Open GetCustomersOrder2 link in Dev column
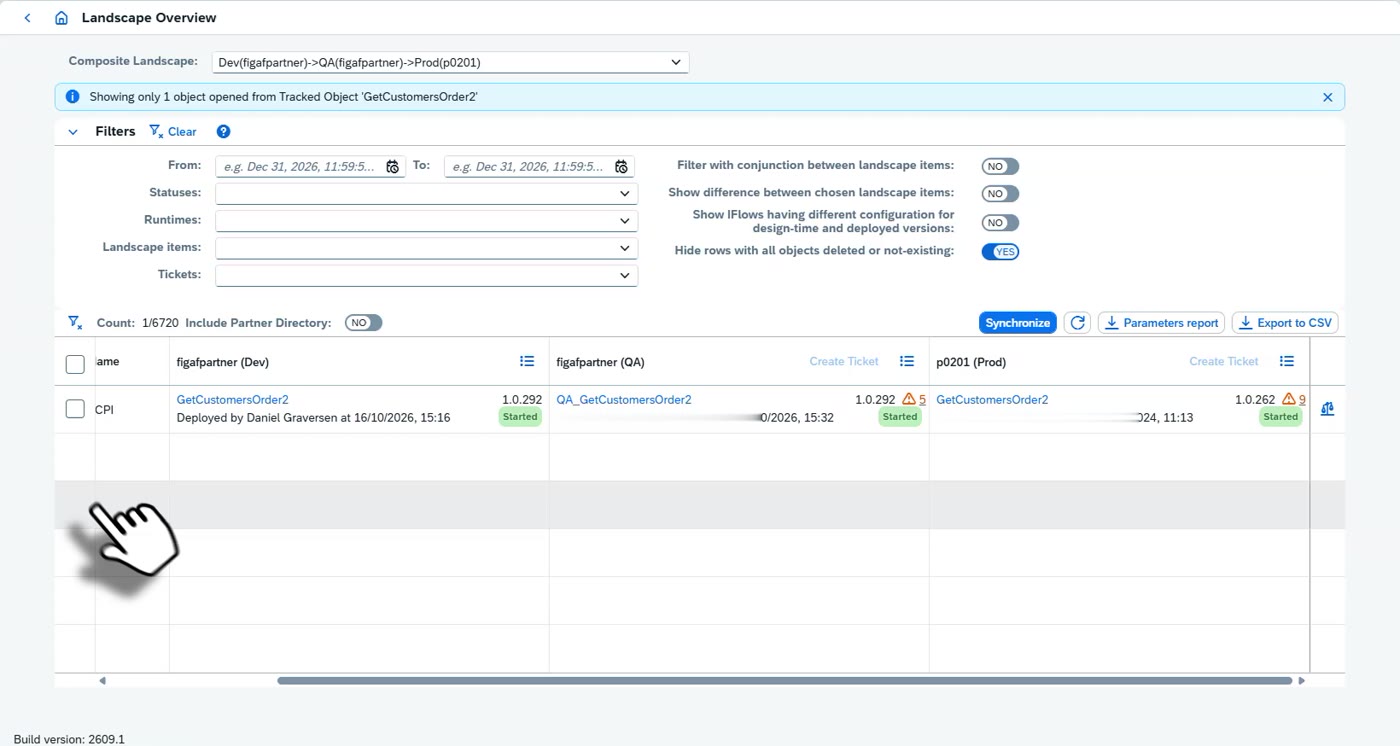1400x746 pixels. (233, 400)
